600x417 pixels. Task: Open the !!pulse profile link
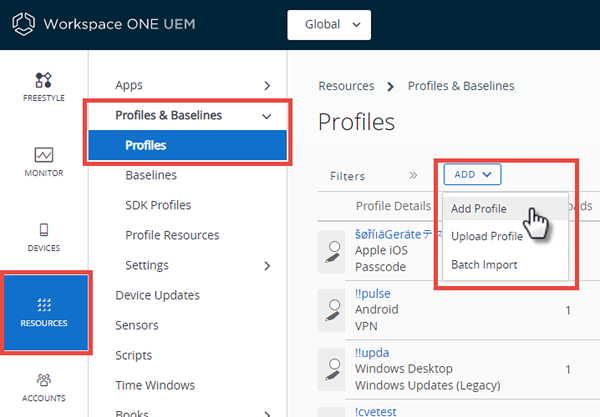click(x=373, y=293)
